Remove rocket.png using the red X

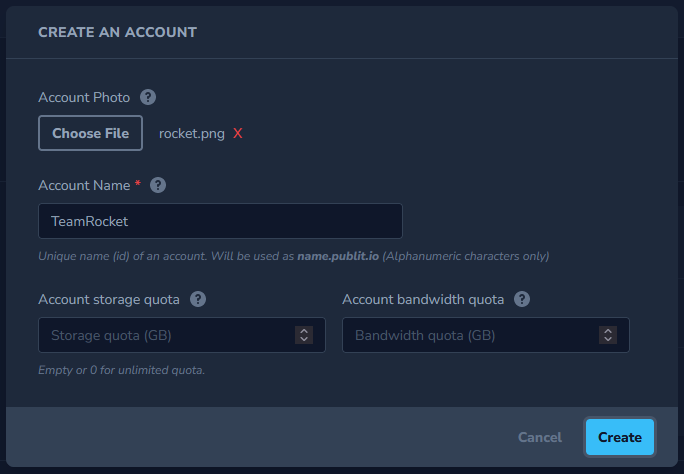(238, 133)
